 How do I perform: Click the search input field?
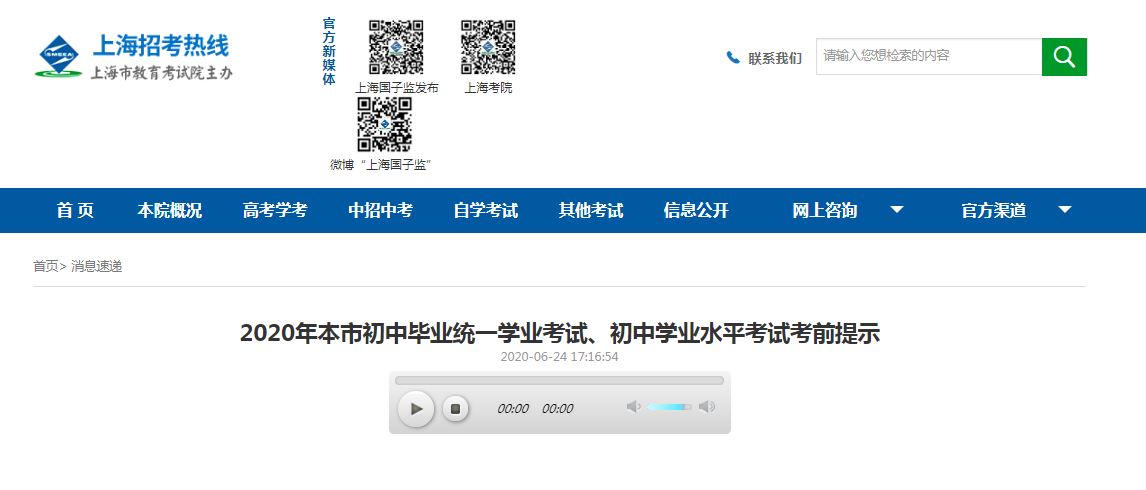(x=928, y=56)
